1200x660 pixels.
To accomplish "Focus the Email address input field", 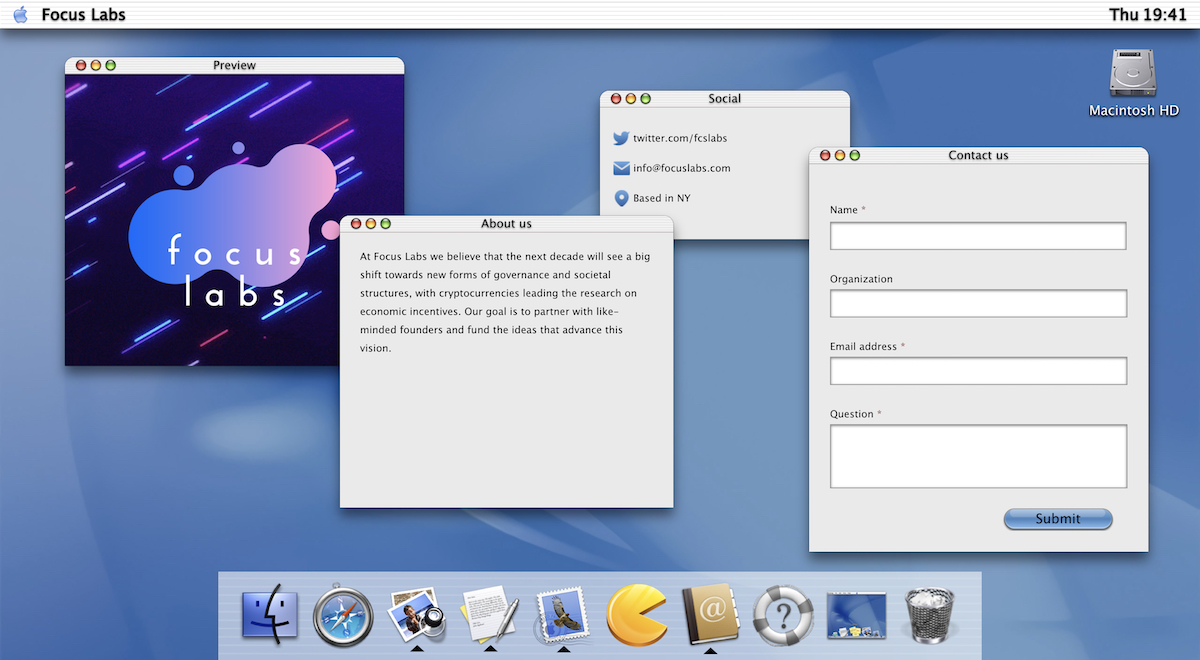I will 978,371.
